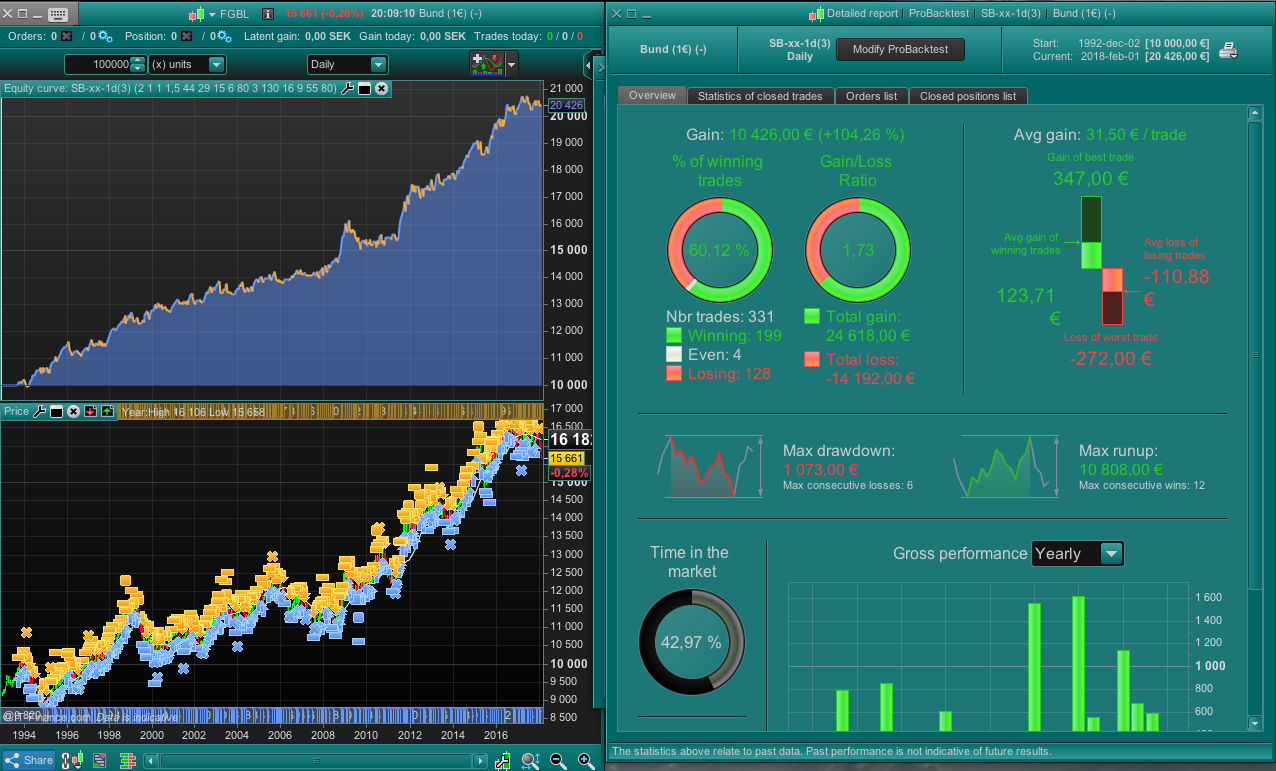Click the quantity field showing 100000
Image resolution: width=1276 pixels, height=771 pixels.
coord(97,64)
